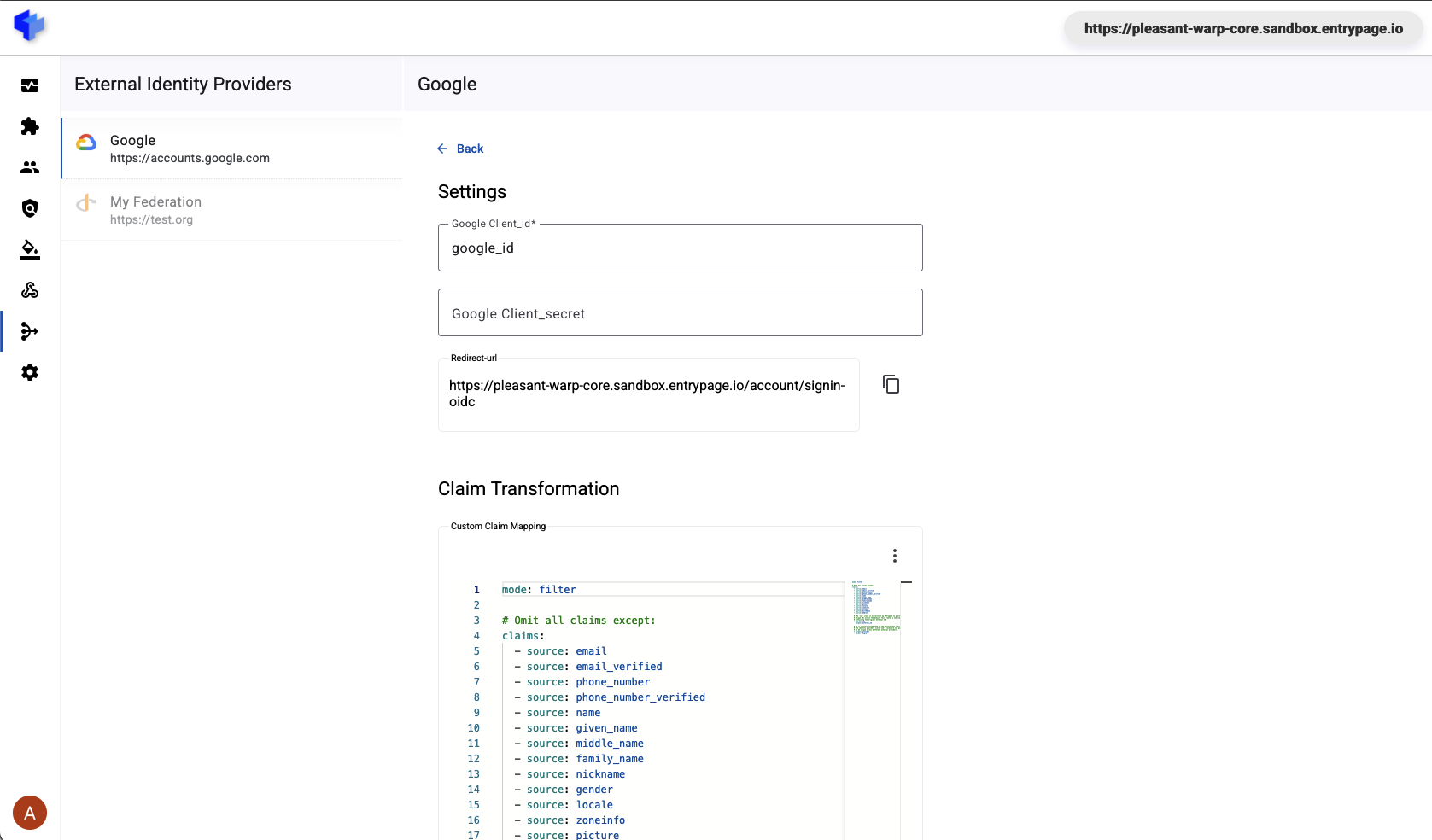Open the paint-bucket branding sidebar icon
The height and width of the screenshot is (840, 1432).
(30, 249)
